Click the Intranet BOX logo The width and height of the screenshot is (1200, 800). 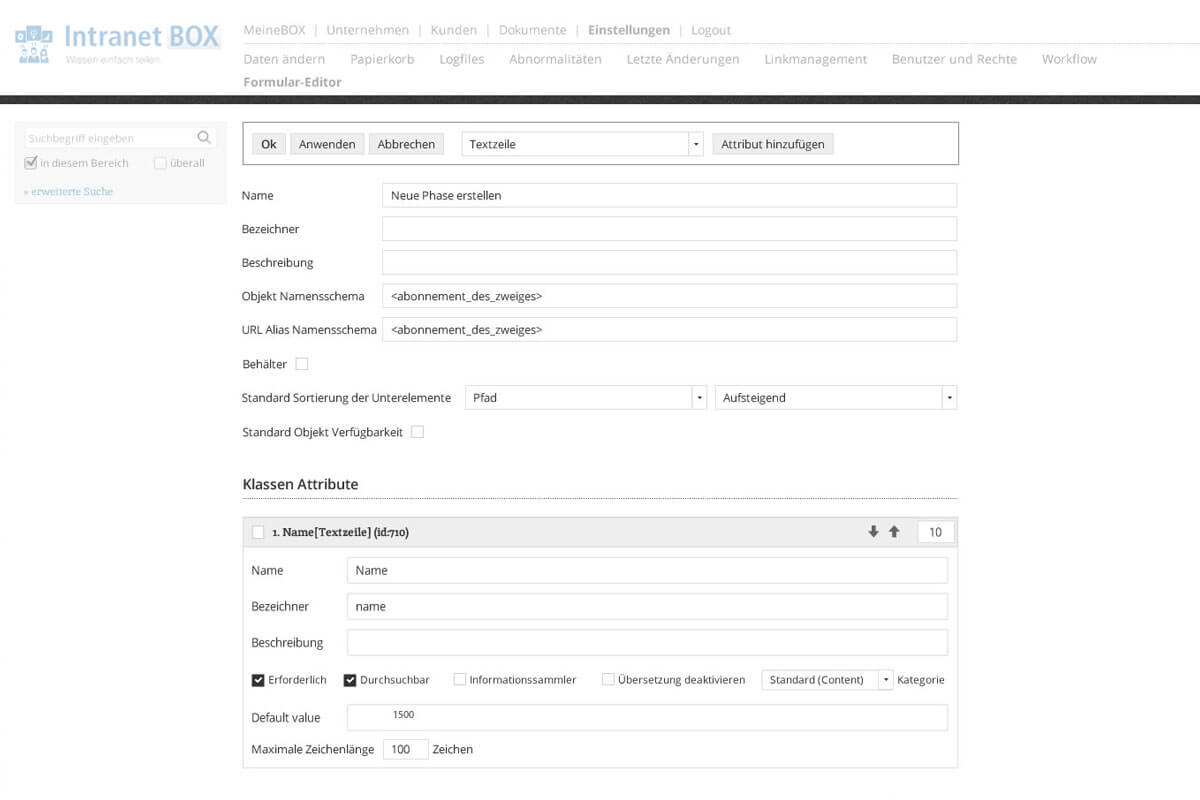click(x=117, y=44)
